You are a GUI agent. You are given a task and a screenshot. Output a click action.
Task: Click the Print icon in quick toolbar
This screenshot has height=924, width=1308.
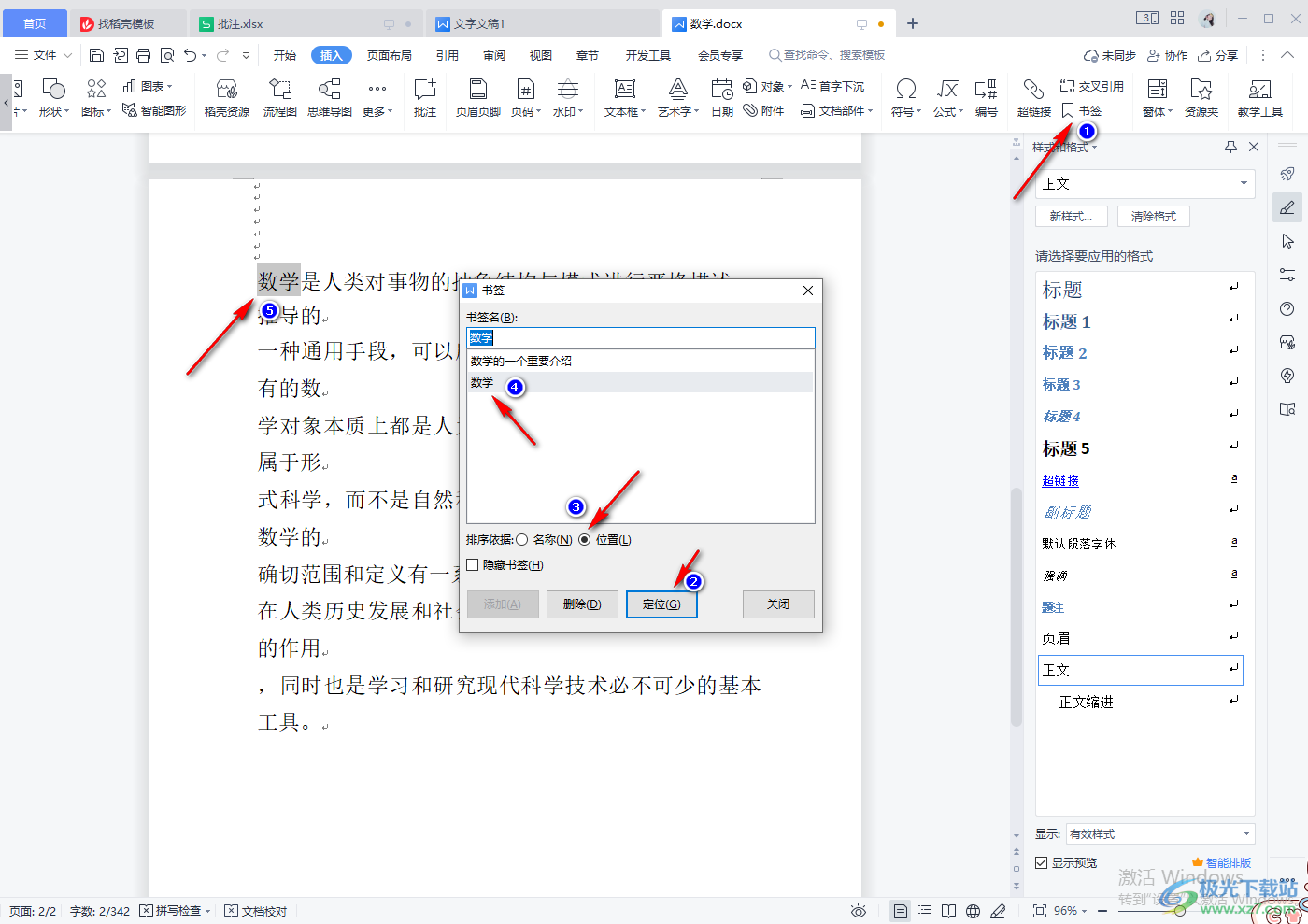click(143, 55)
